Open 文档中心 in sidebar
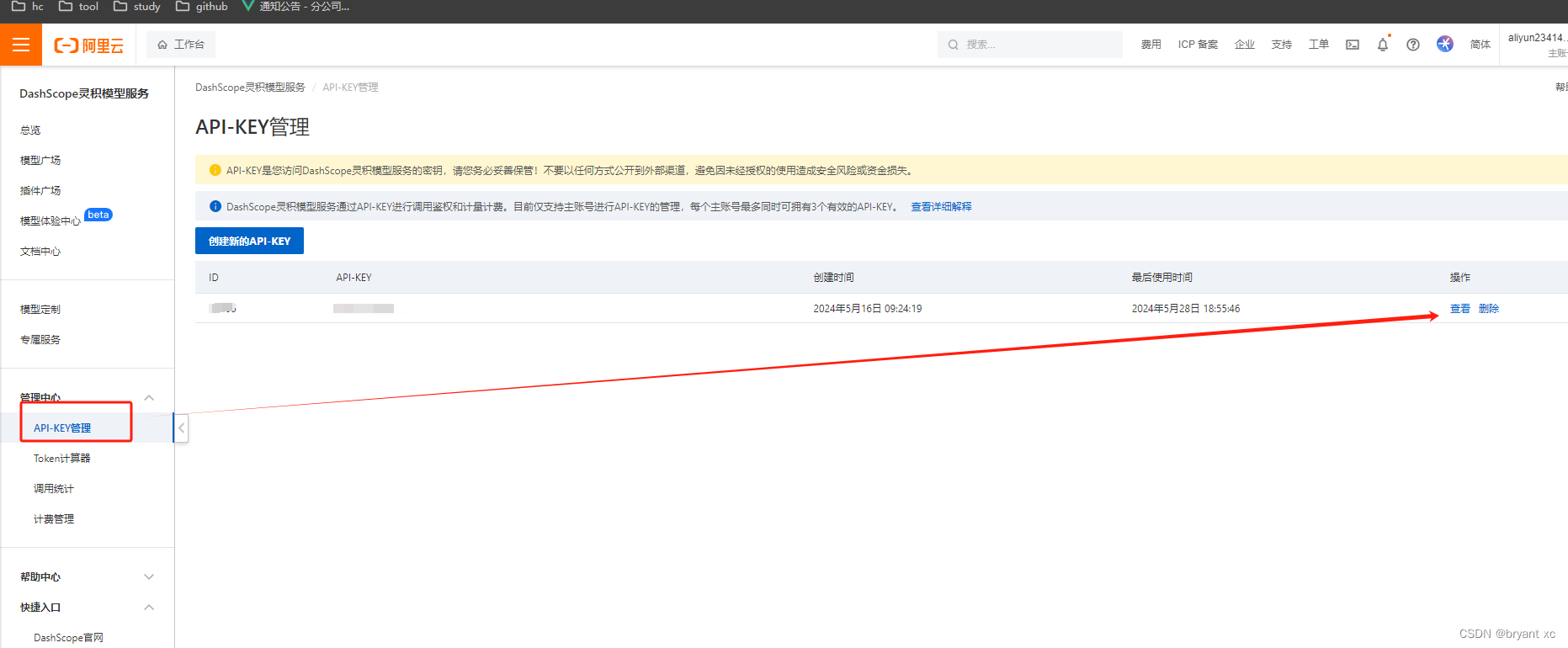Viewport: 1568px width, 648px height. click(x=40, y=251)
